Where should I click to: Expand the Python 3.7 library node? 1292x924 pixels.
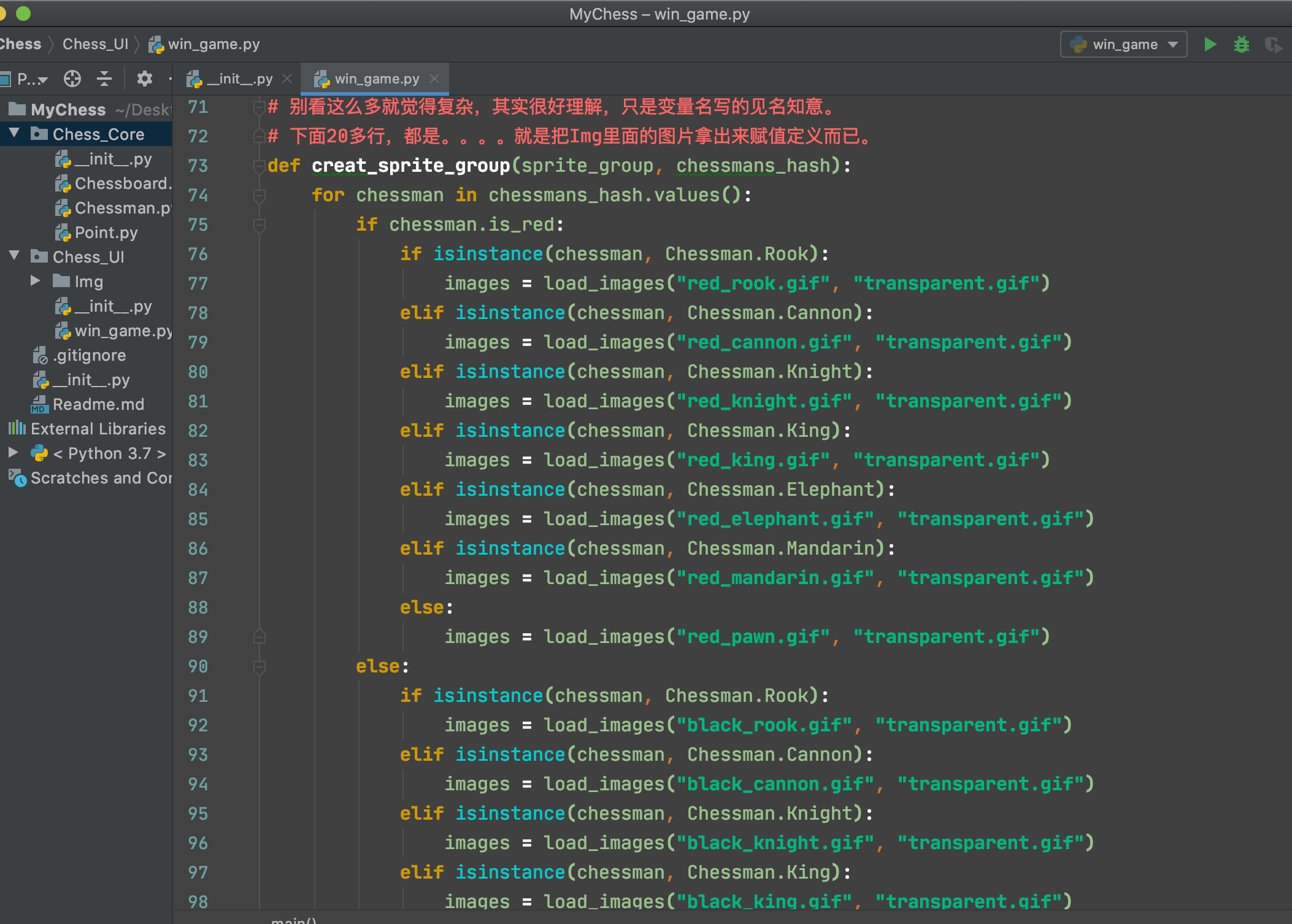coord(13,453)
